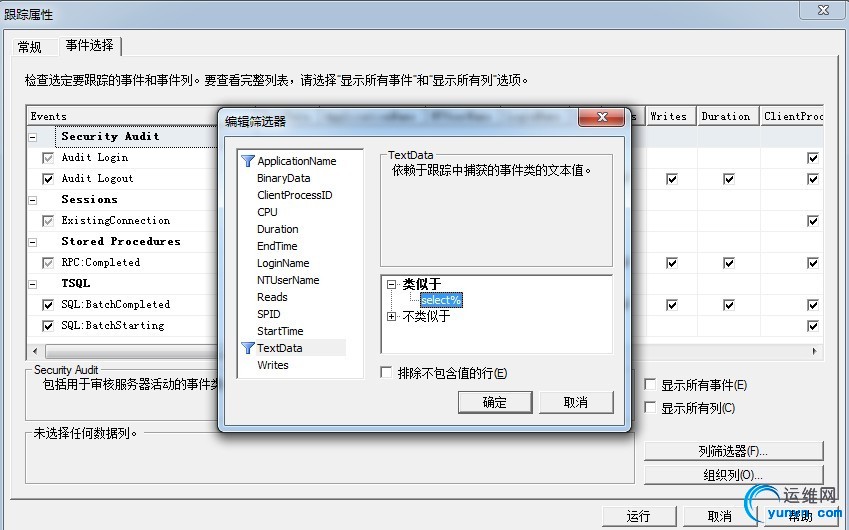Select ClientProcessID in the filter list
Screen dimensions: 849x530
(x=295, y=195)
